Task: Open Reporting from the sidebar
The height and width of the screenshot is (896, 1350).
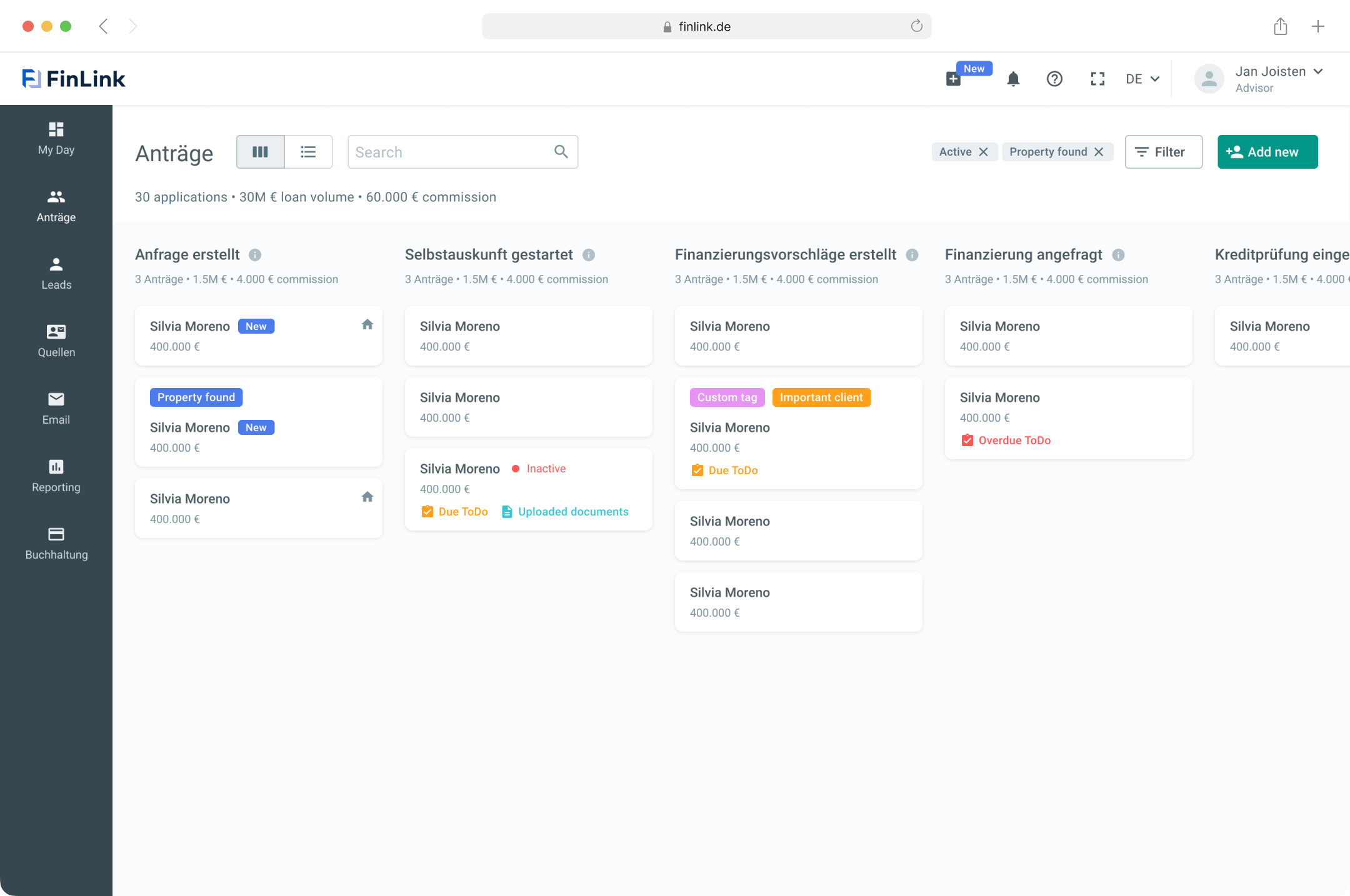Action: 56,475
